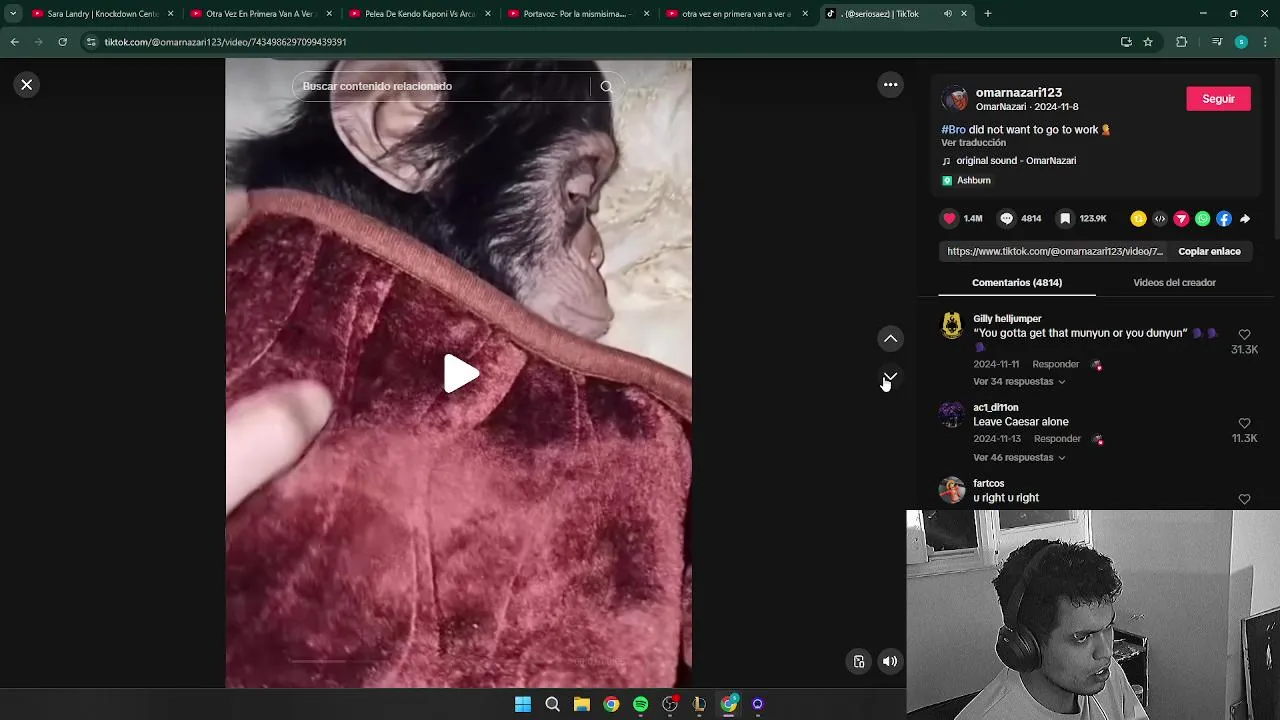Close the TikTok video viewer

(x=27, y=85)
